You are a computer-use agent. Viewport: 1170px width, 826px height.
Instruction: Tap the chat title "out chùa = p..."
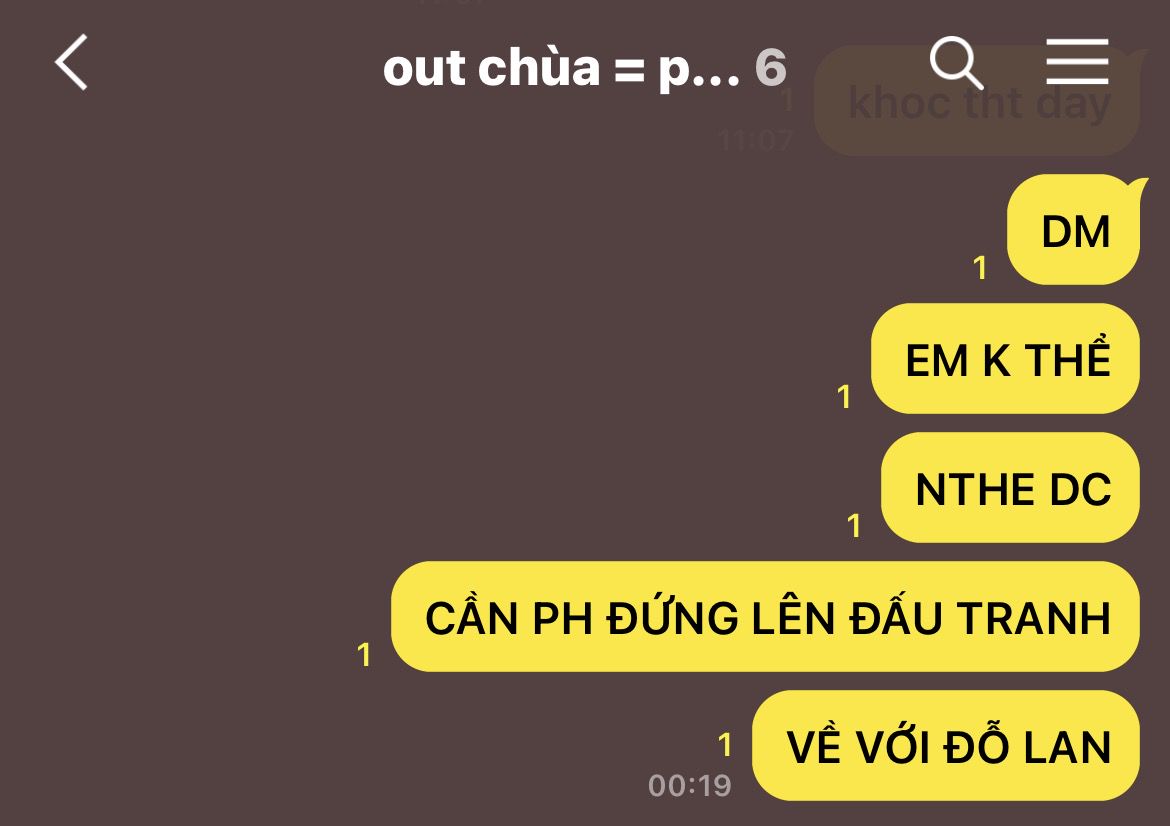561,68
